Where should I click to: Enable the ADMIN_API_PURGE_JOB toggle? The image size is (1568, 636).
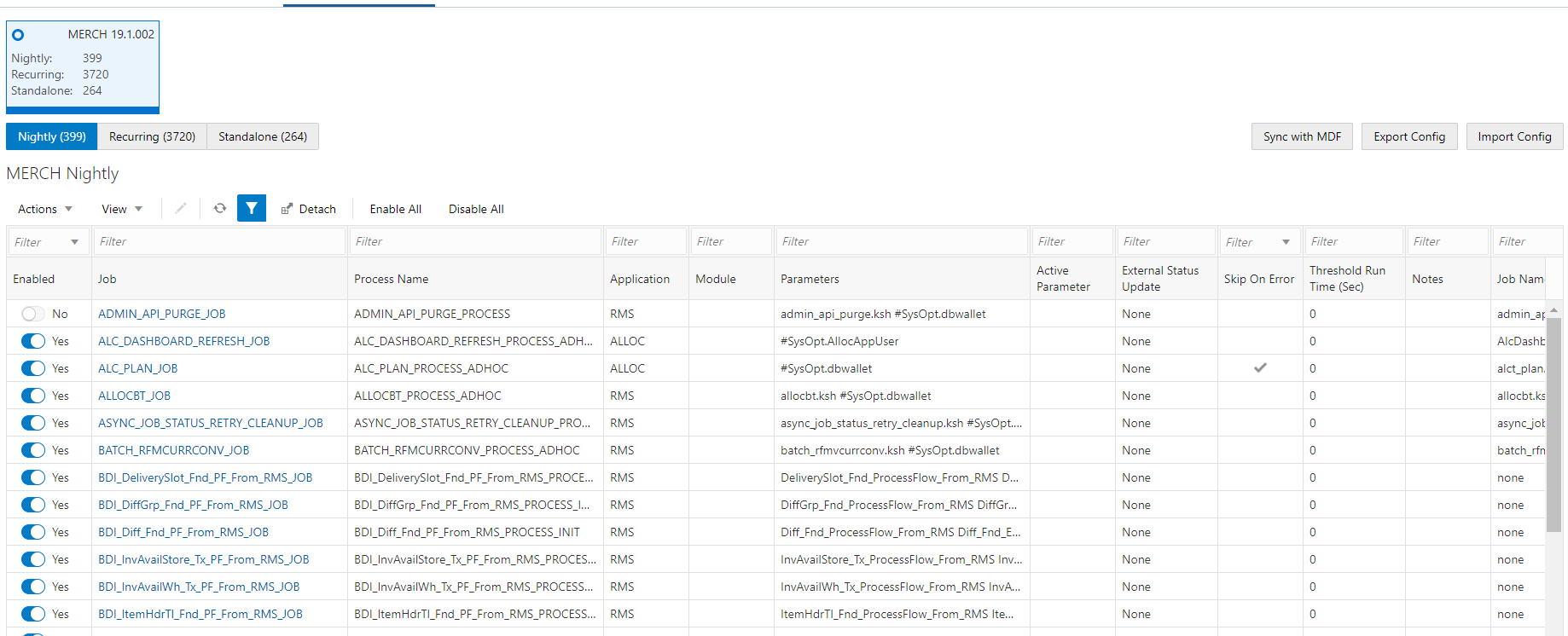tap(33, 314)
